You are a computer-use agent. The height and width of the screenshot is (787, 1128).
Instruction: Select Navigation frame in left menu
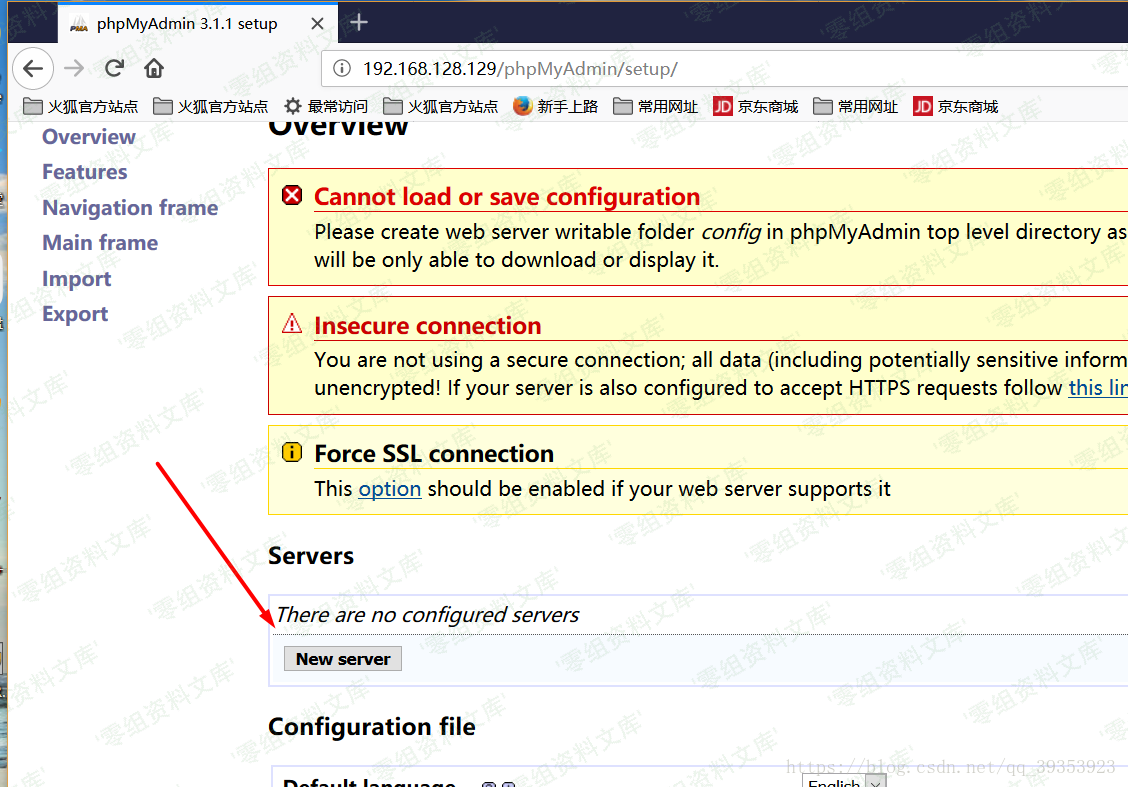pos(130,208)
